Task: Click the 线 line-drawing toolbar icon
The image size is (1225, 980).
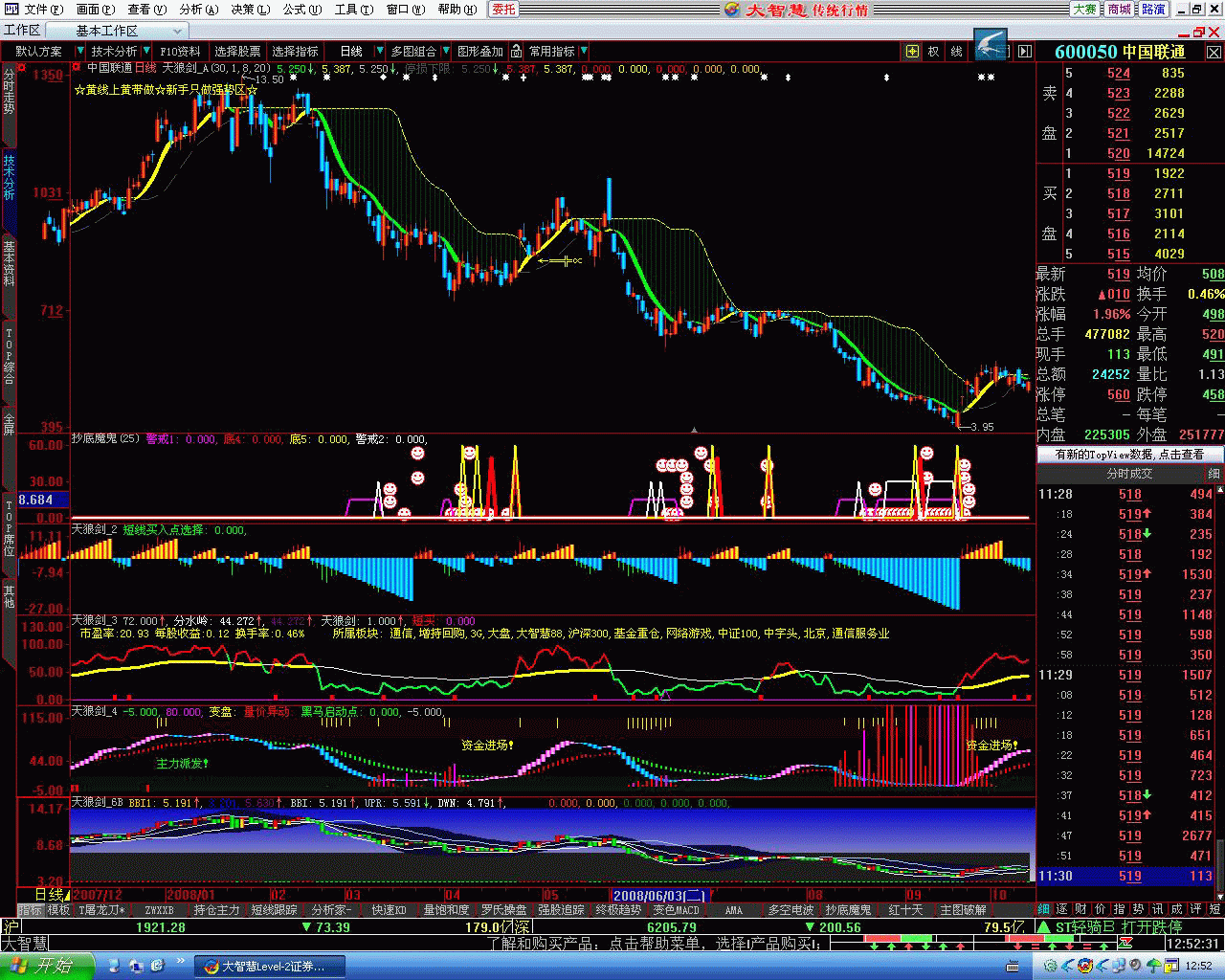Action: click(x=956, y=51)
